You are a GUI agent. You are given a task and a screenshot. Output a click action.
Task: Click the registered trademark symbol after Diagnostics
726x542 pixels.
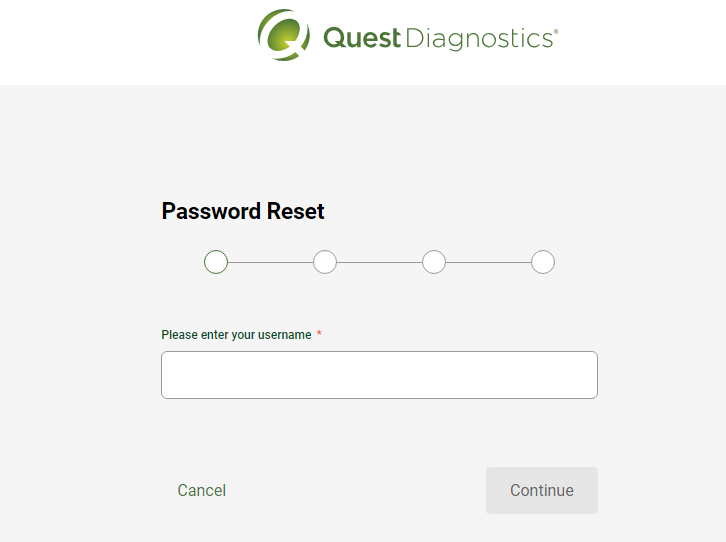pos(556,31)
